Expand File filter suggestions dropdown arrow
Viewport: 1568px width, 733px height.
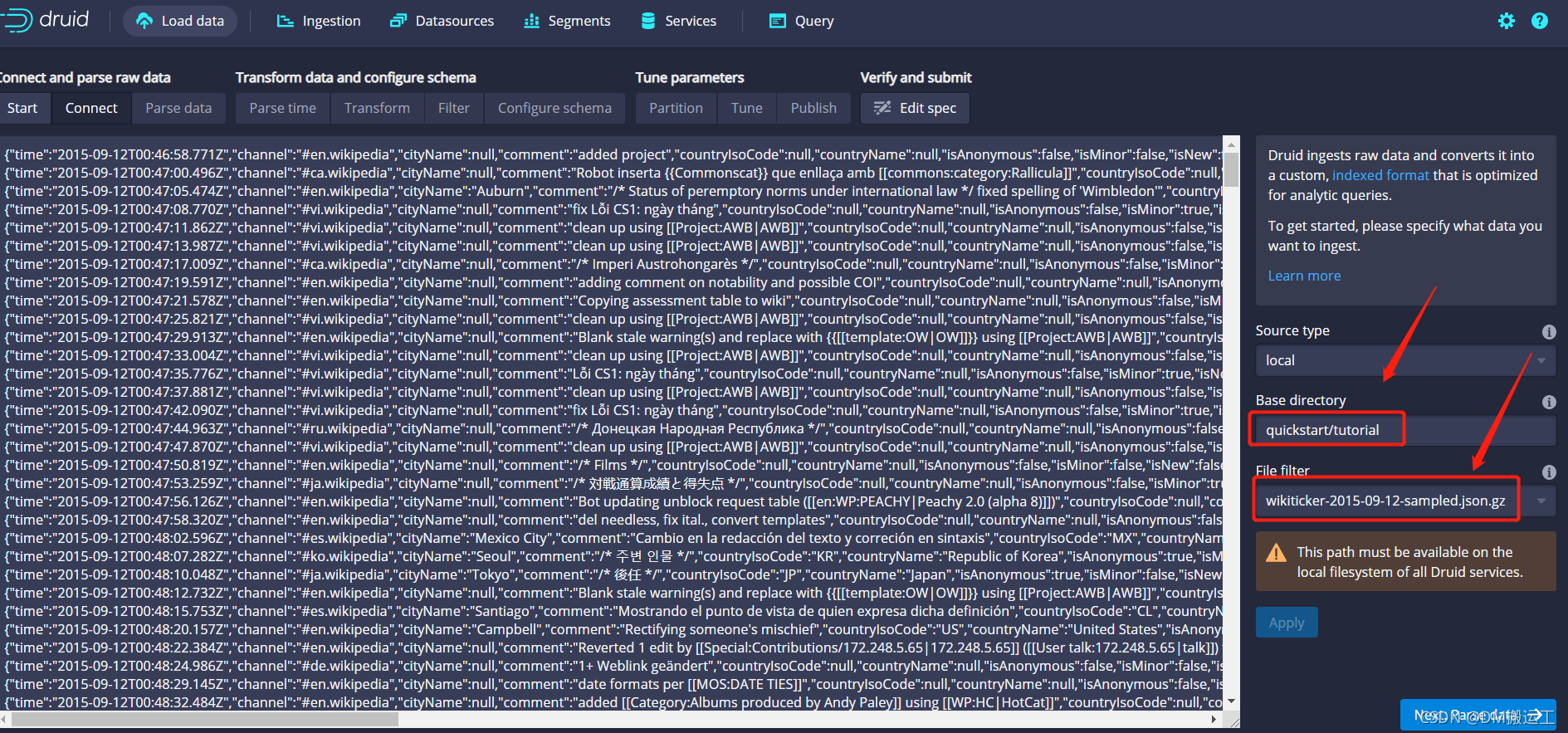coord(1541,501)
